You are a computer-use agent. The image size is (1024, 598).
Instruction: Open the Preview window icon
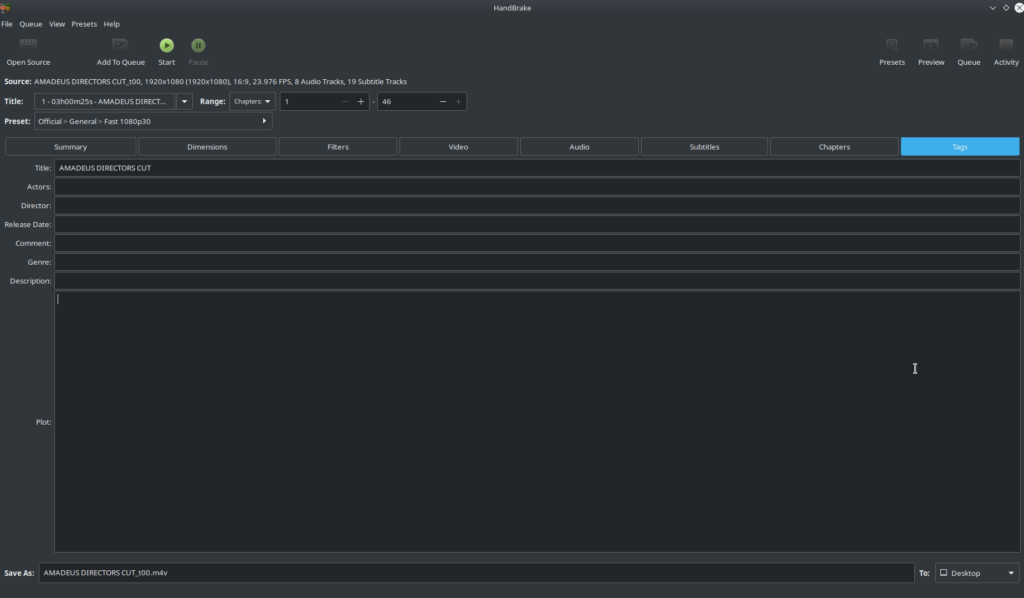[931, 44]
